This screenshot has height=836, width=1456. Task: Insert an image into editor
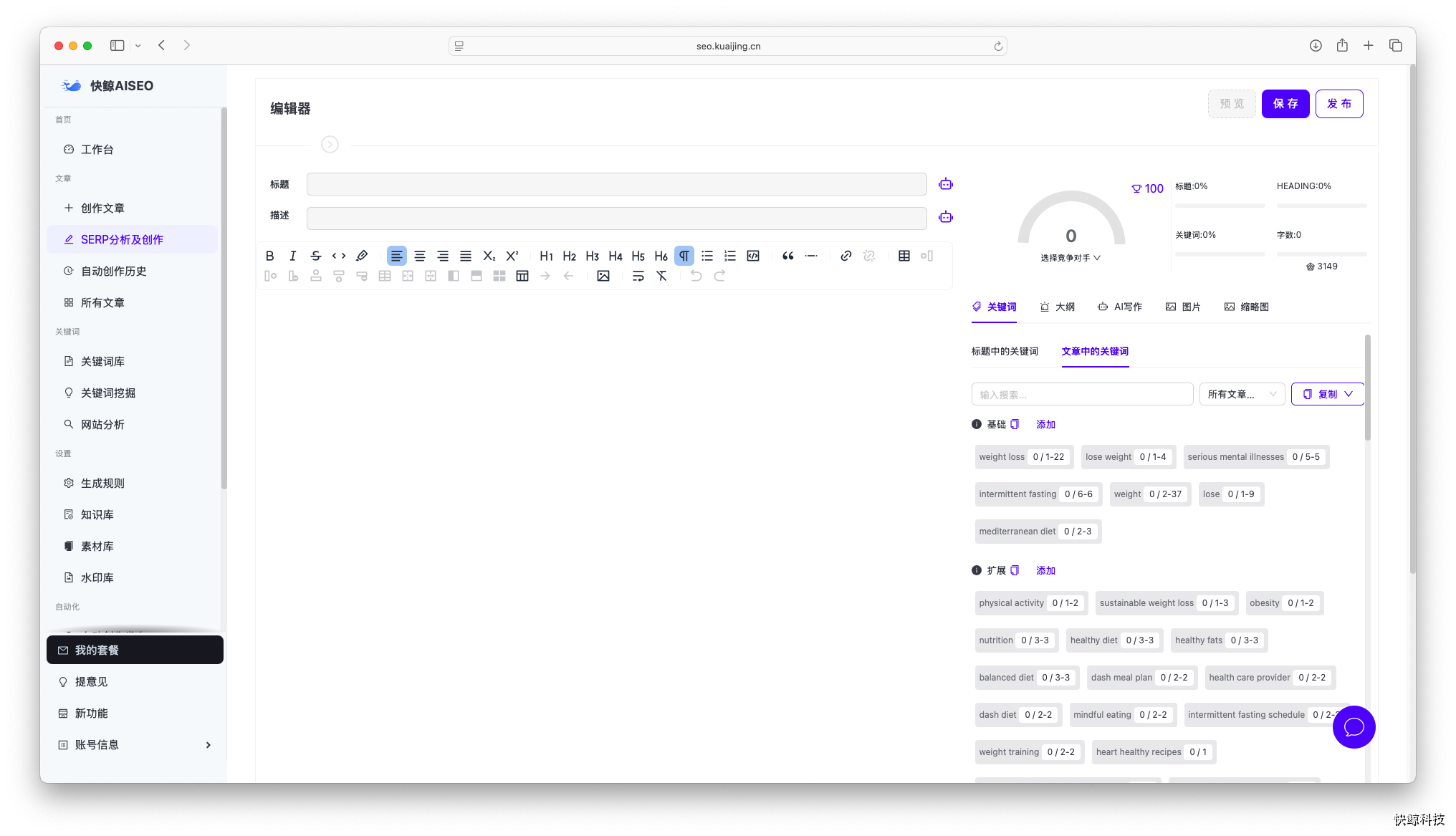603,276
